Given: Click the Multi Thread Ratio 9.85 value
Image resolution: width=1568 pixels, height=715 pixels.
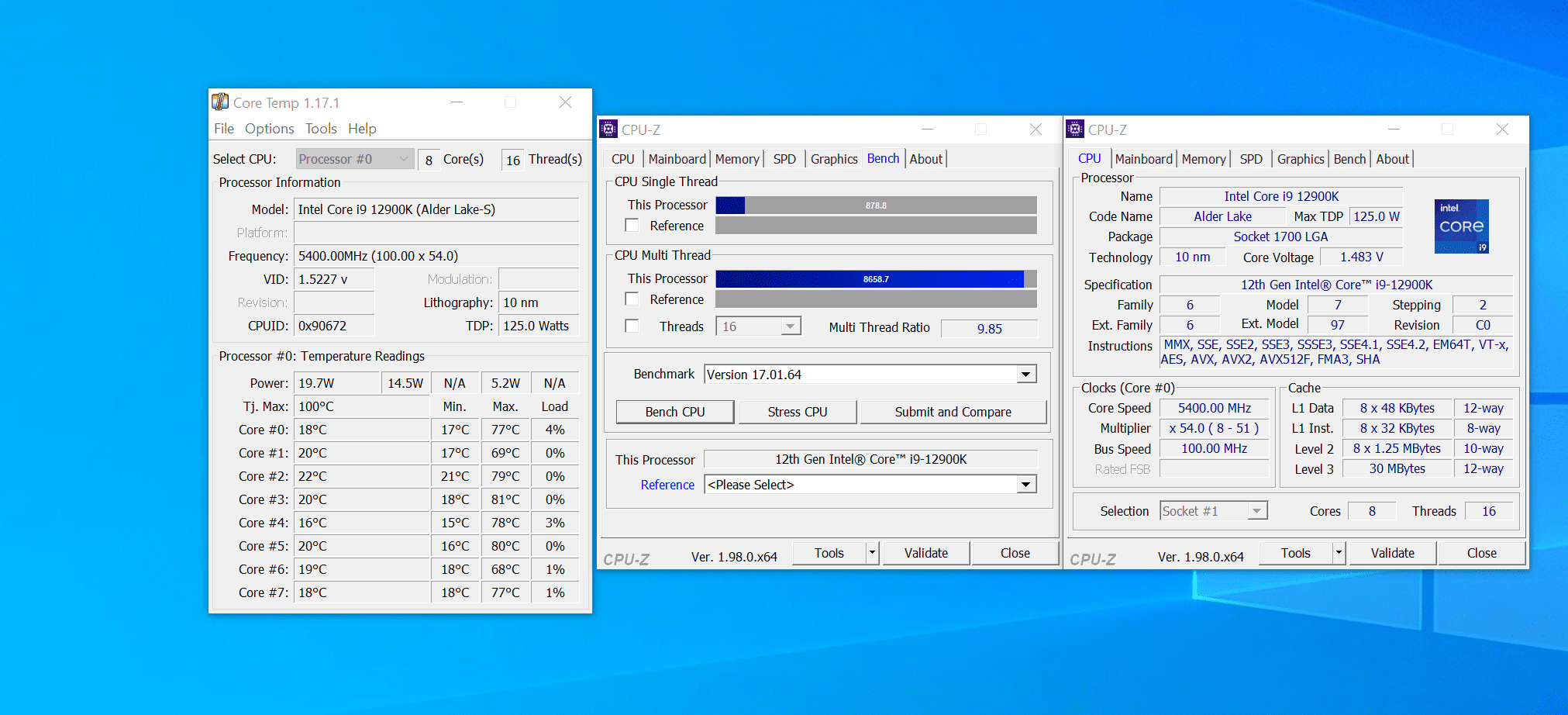Looking at the screenshot, I should [x=989, y=328].
